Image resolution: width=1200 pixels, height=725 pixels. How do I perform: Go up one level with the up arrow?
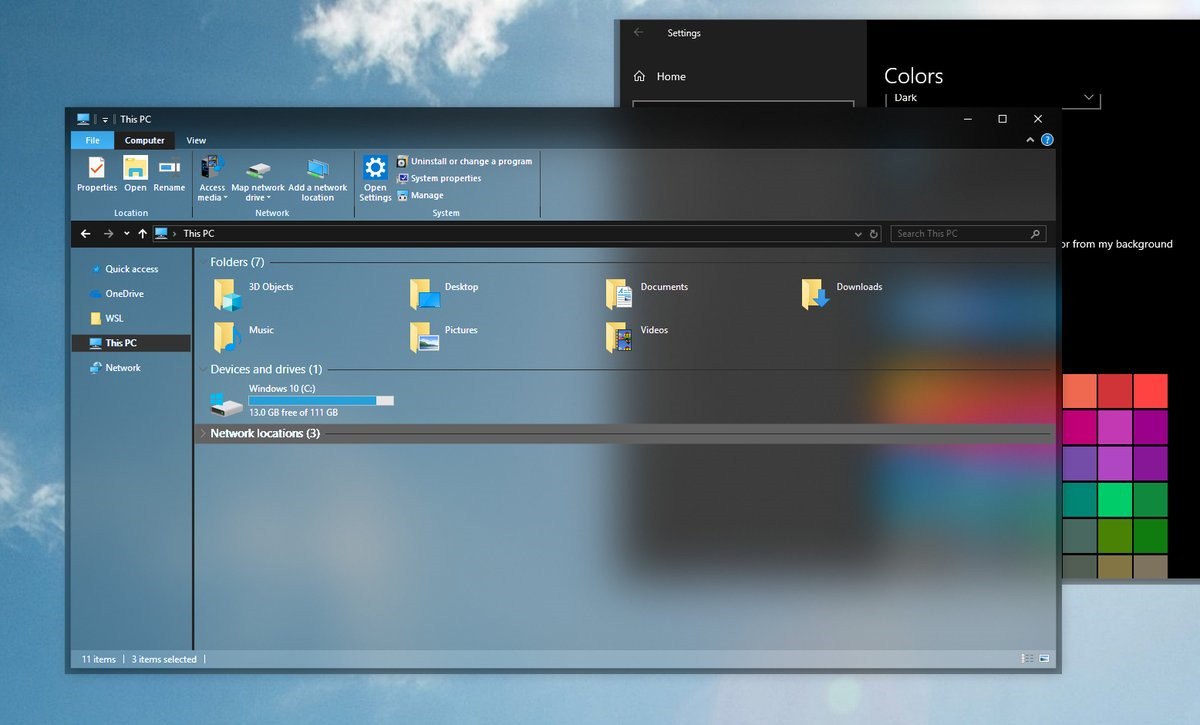click(x=143, y=234)
